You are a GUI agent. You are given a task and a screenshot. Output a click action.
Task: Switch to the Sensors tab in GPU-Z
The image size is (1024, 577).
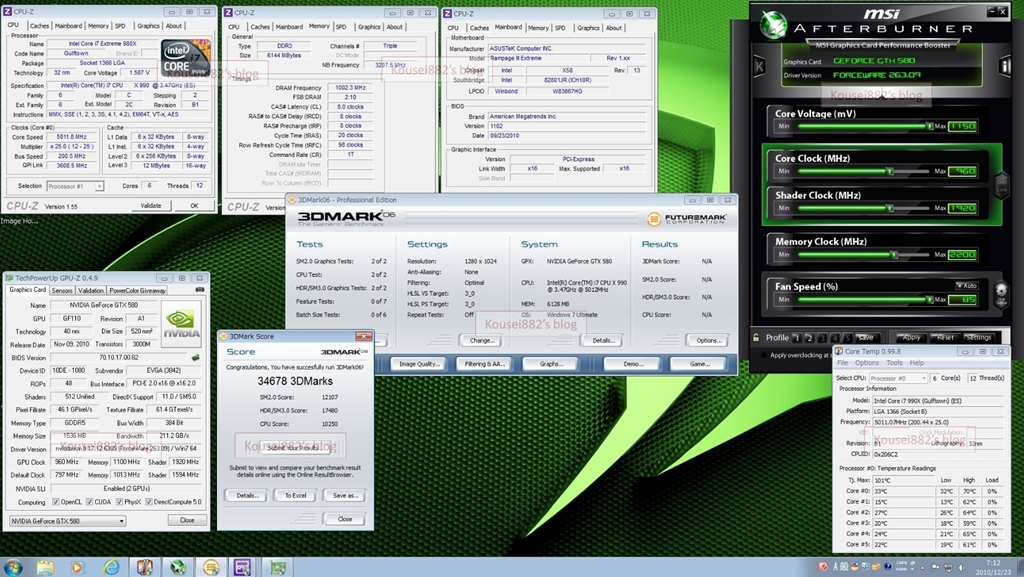62,290
